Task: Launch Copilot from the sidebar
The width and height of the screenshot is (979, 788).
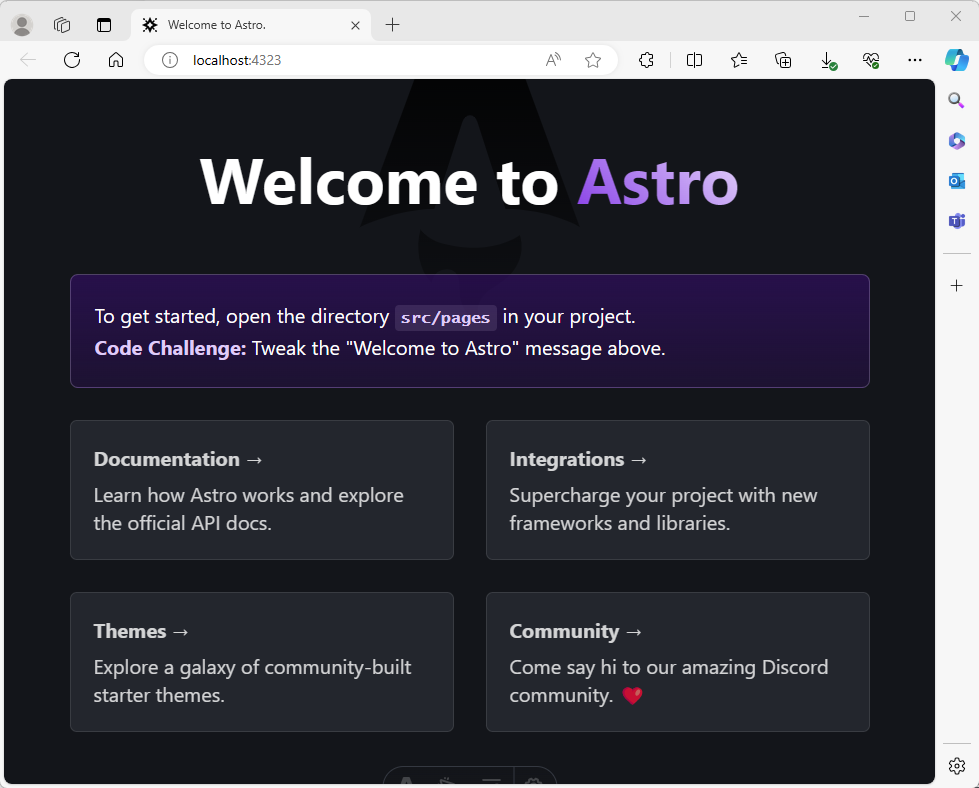Action: 957,60
